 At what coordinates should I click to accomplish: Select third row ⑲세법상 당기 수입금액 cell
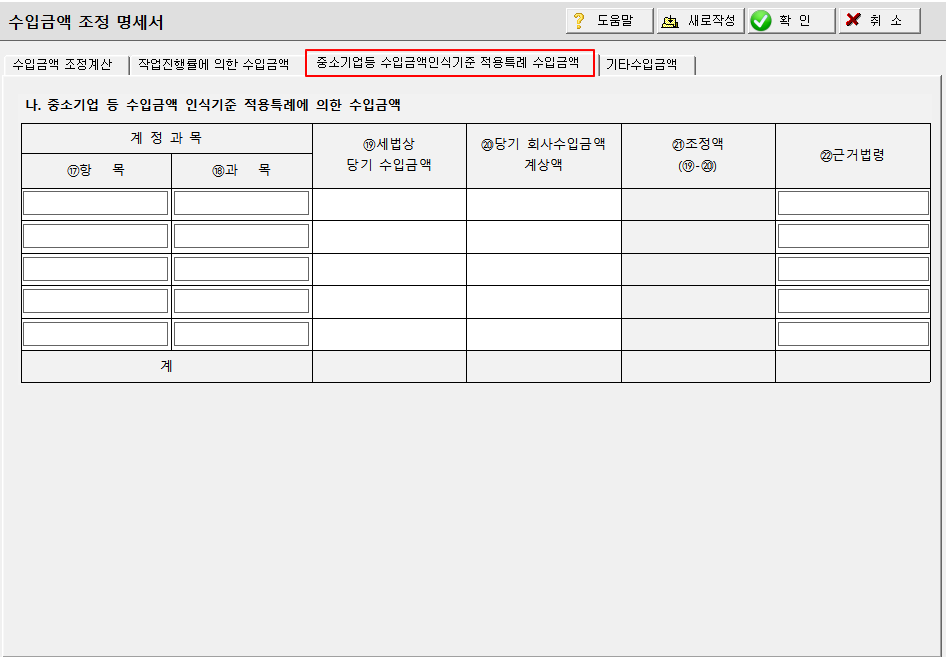(389, 269)
